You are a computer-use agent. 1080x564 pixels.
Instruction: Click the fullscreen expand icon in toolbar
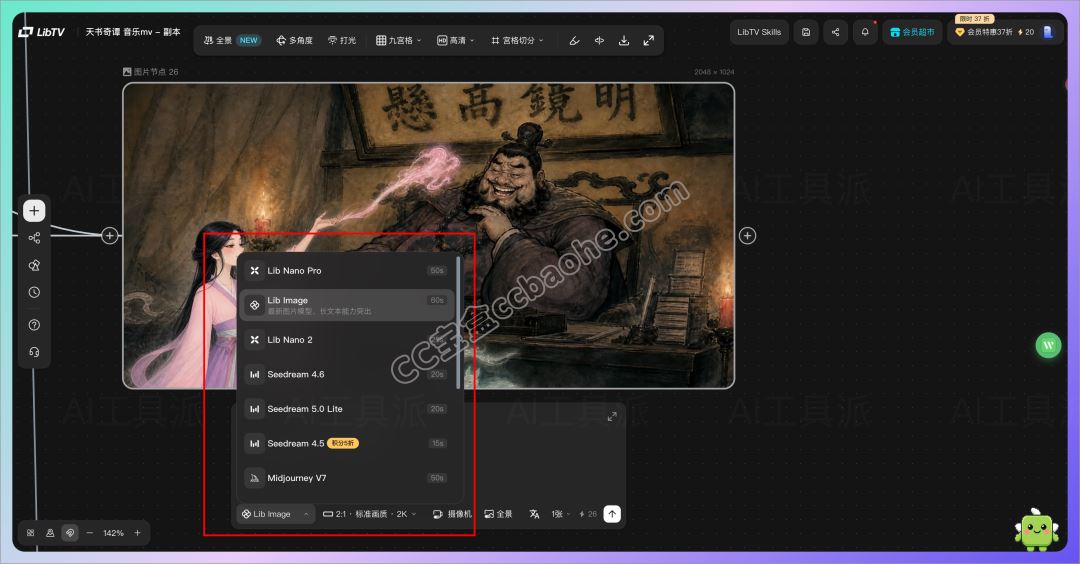click(x=648, y=41)
